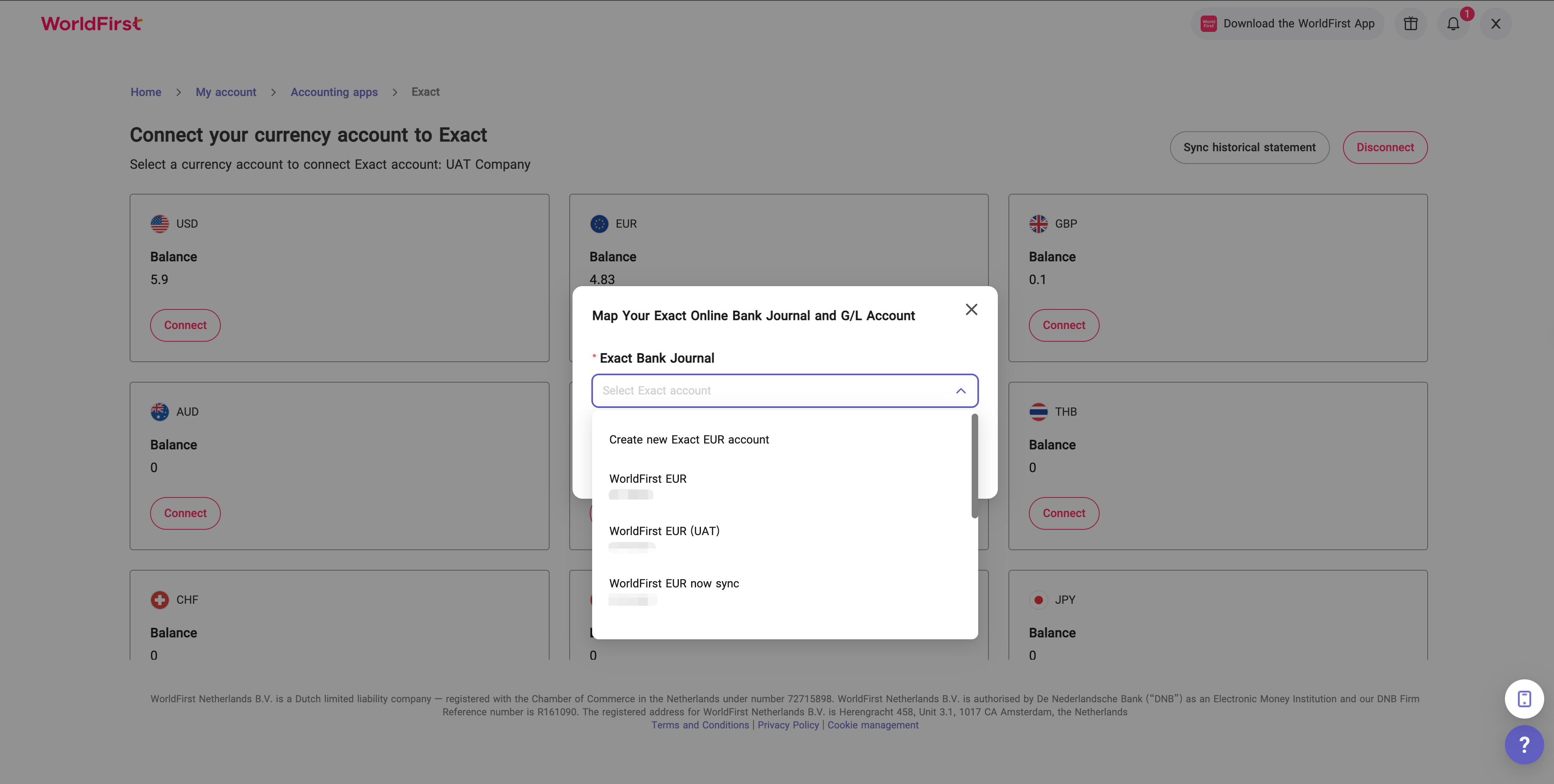Close the page using top-right X
Viewport: 1554px width, 784px height.
tap(1496, 24)
